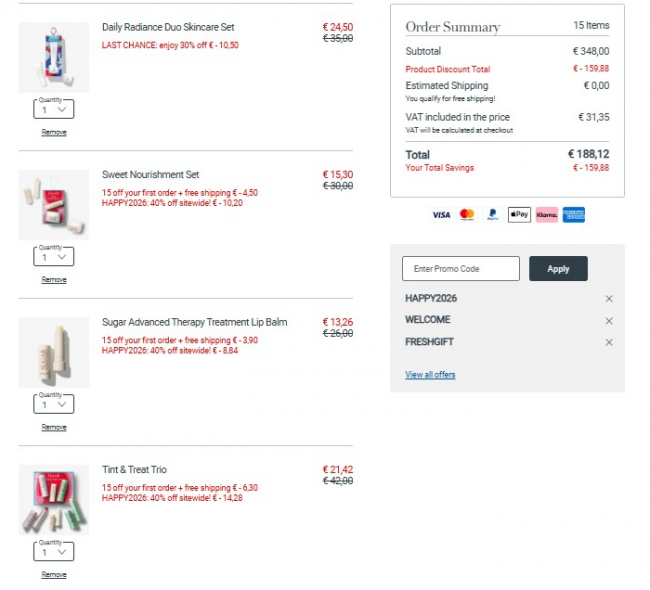Remove Tint & Treat Trio from cart
The image size is (650, 590).
point(54,575)
